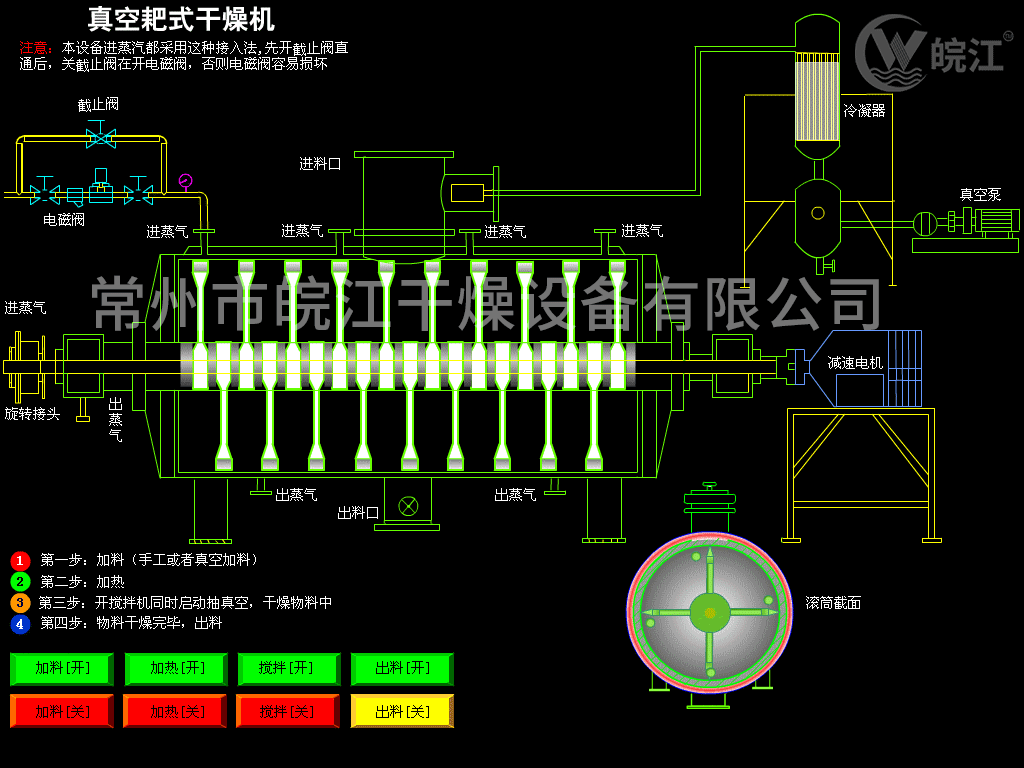Click the 第二步：加热 step text
The width and height of the screenshot is (1024, 768).
(82, 581)
